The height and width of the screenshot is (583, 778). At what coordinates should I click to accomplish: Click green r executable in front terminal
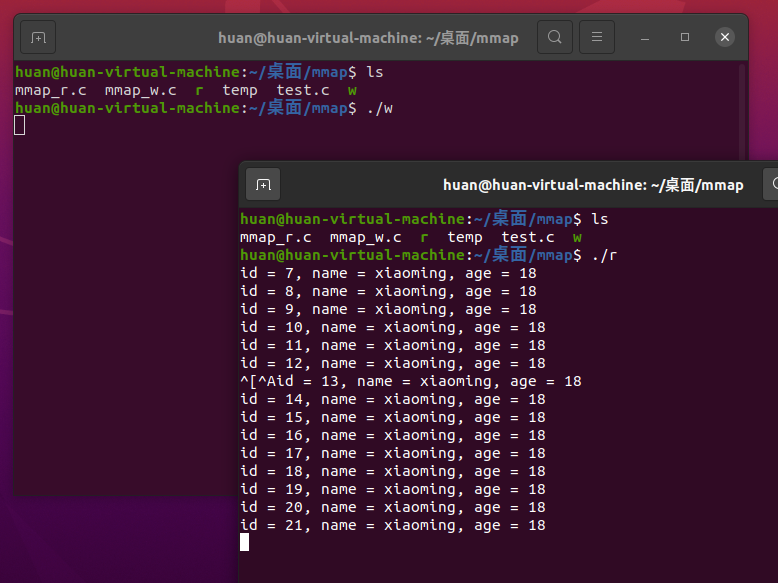(424, 237)
